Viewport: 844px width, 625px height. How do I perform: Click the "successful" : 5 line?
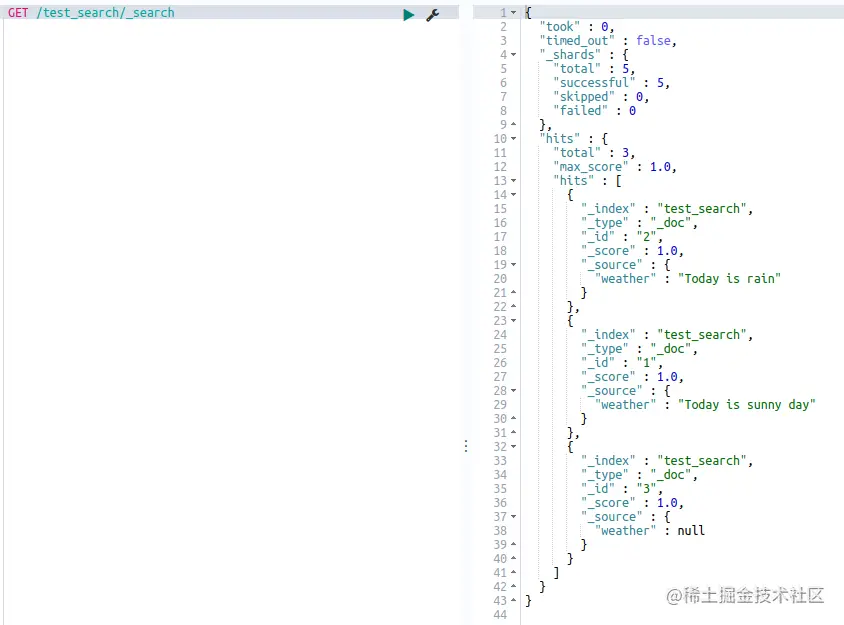point(611,82)
